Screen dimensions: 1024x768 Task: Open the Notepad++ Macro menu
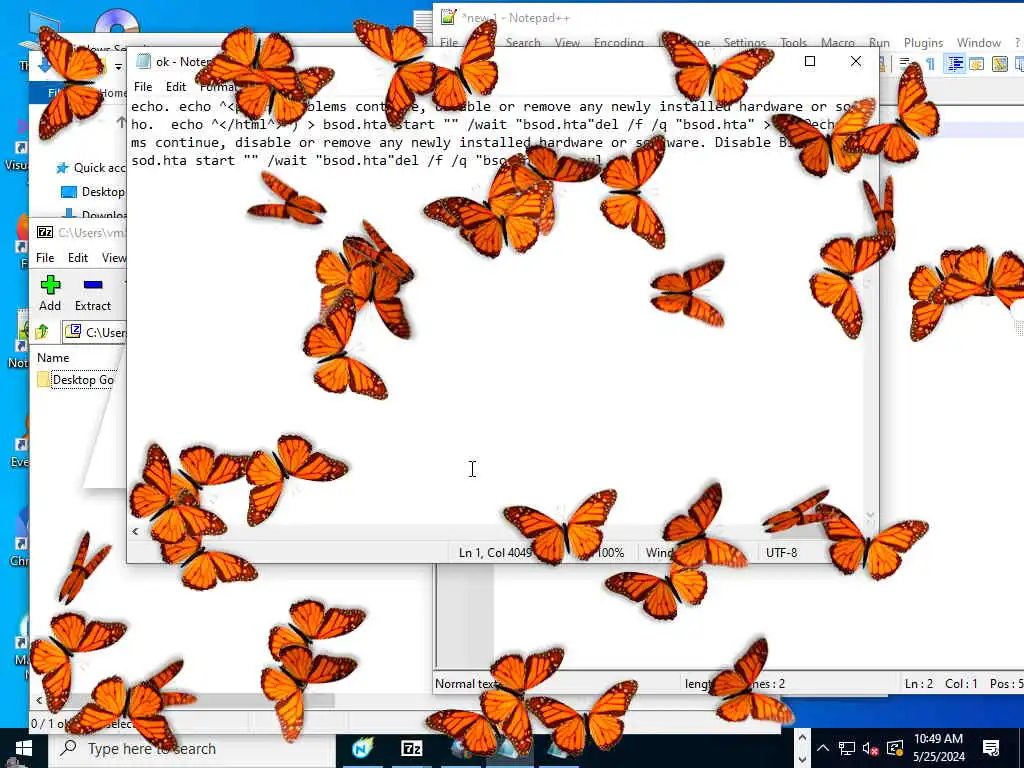point(838,42)
